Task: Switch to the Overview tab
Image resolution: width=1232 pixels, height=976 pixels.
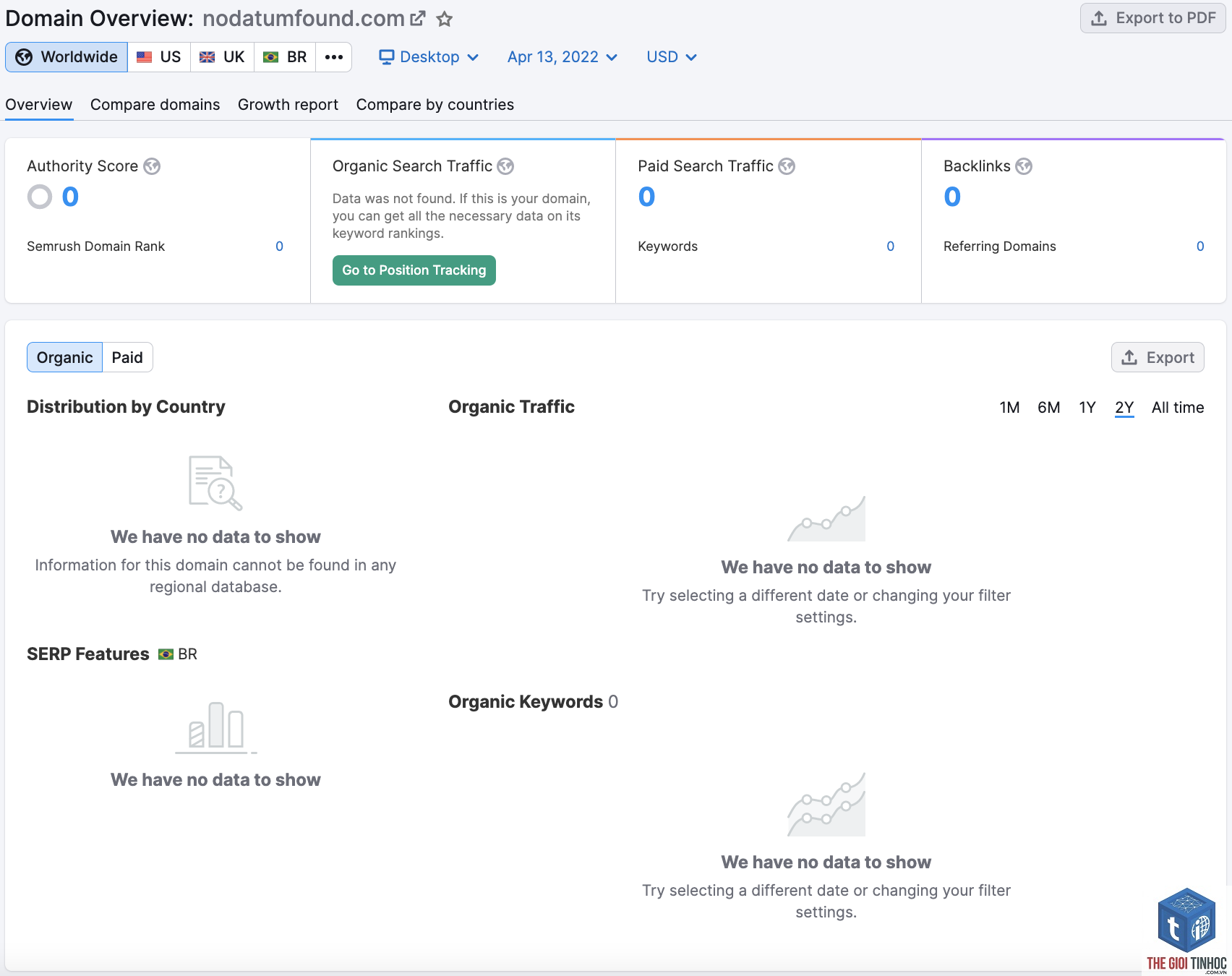Action: (x=39, y=105)
